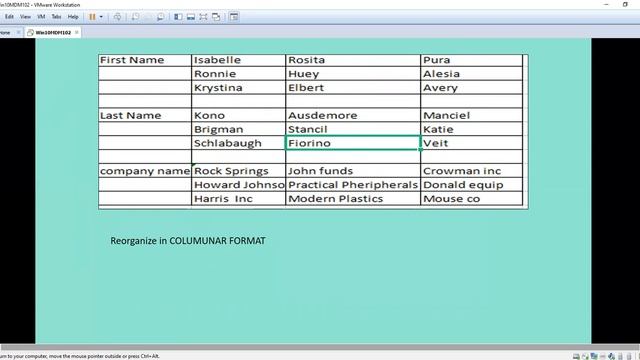Select the Veit cell

coord(471,143)
